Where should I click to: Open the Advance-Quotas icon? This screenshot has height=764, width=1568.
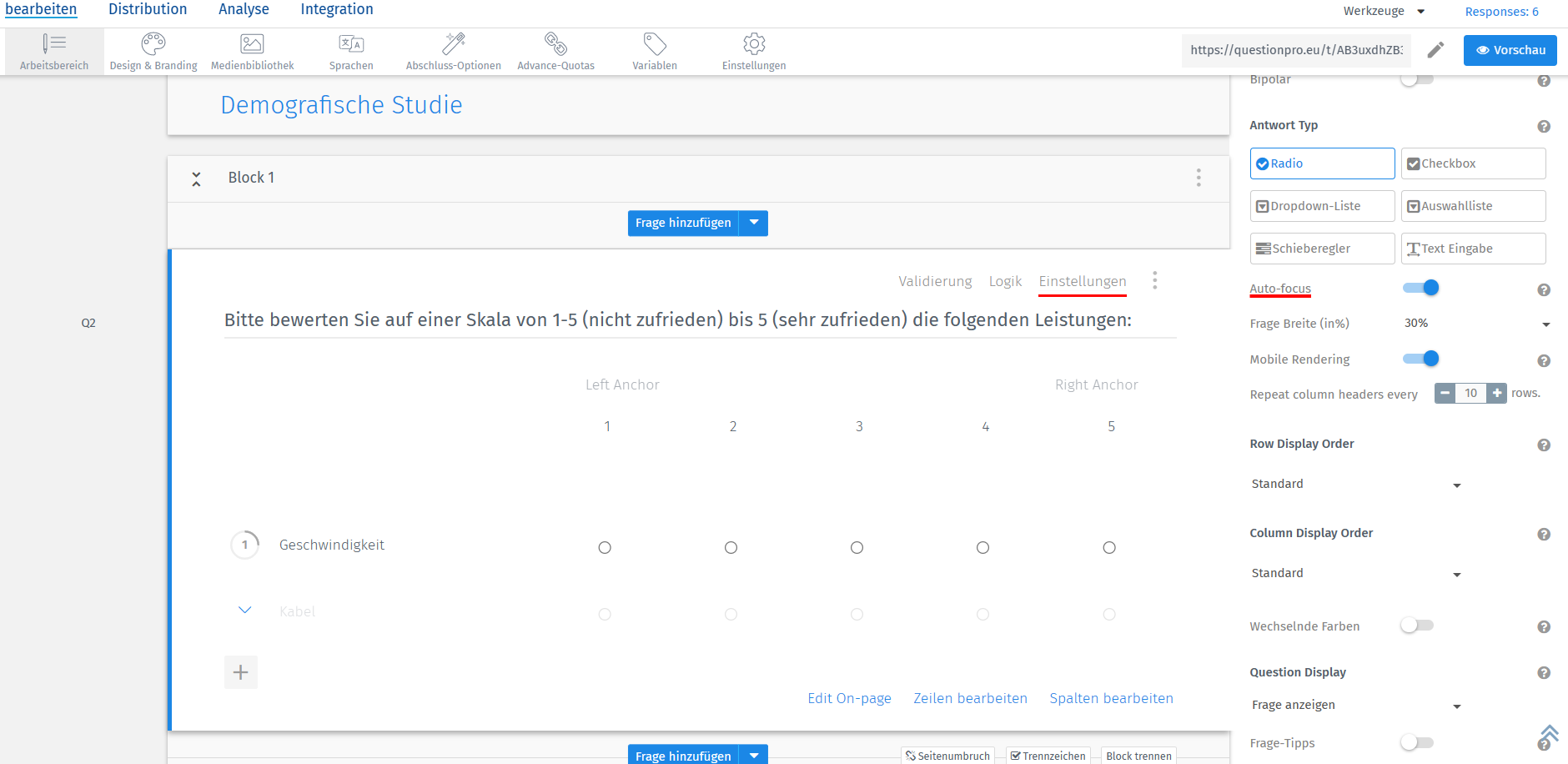click(x=555, y=43)
